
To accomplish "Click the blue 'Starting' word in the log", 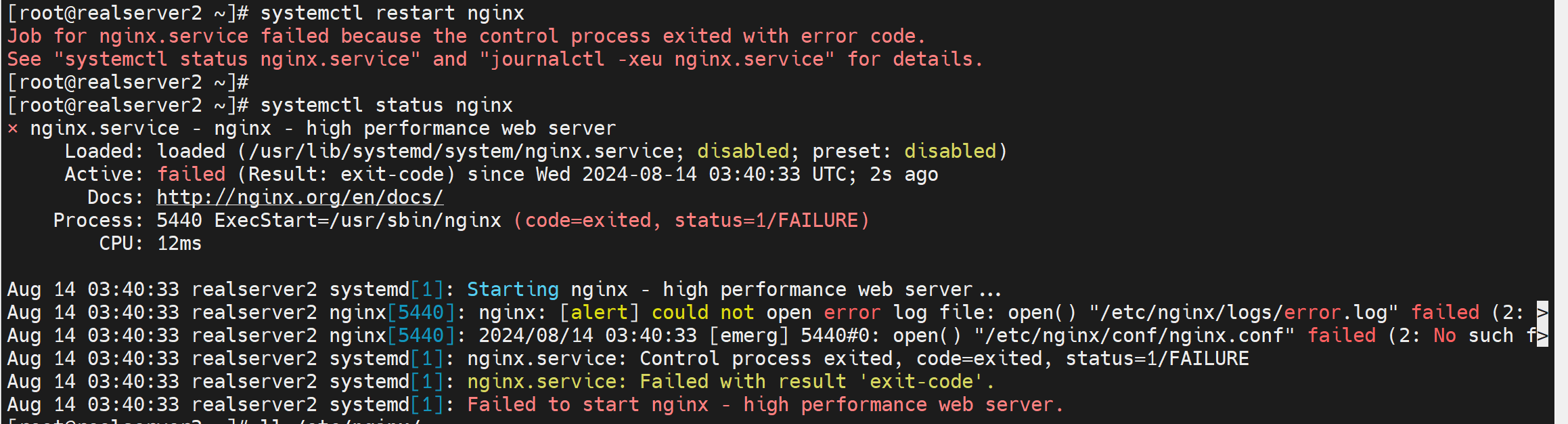I will tap(512, 289).
